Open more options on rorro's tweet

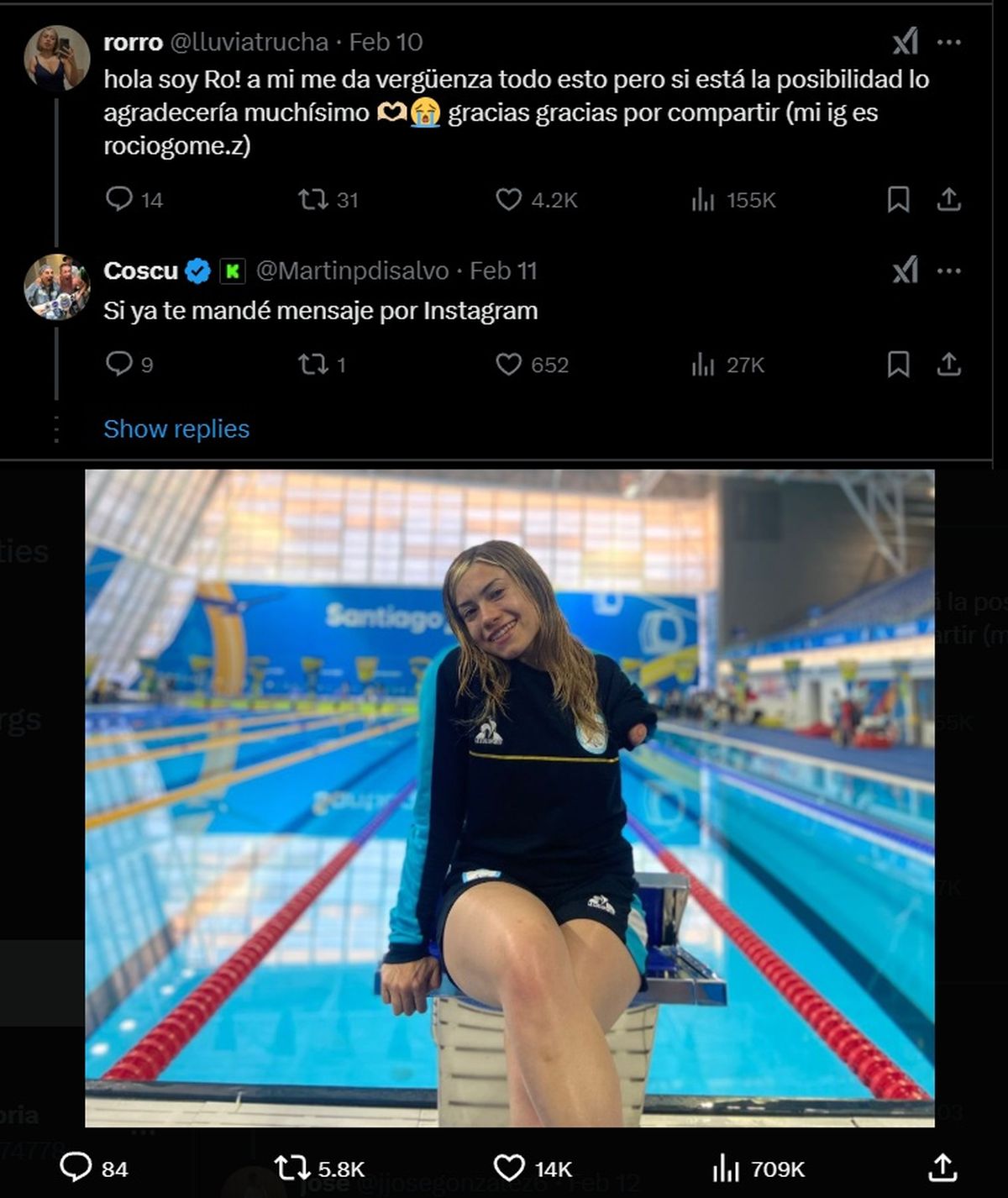tap(948, 42)
